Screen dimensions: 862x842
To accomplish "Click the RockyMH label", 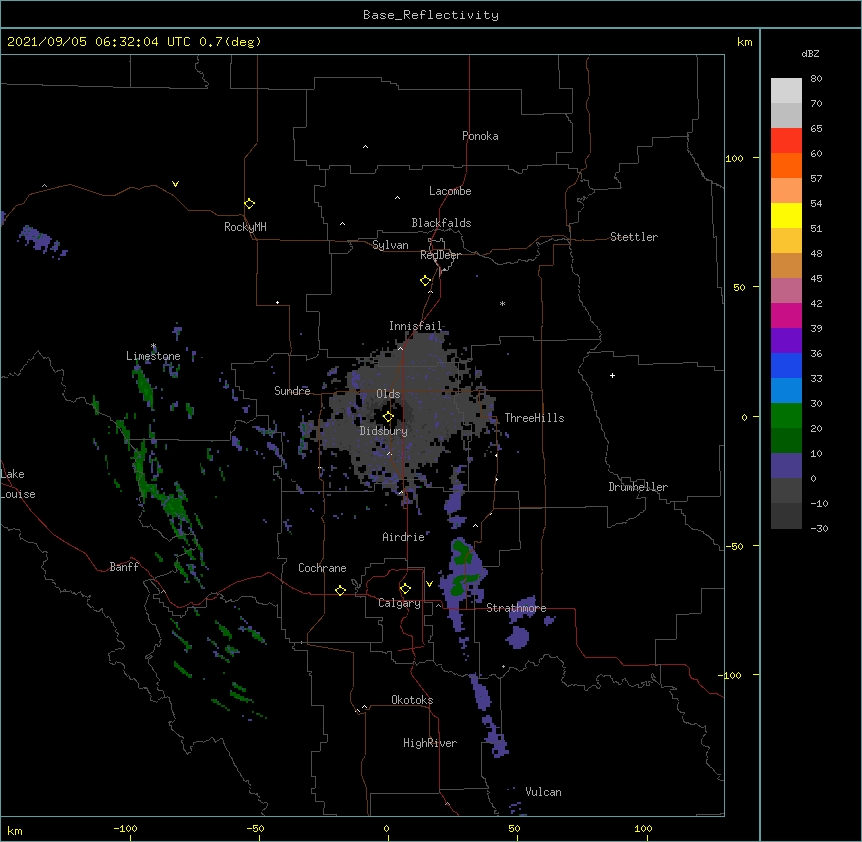I will click(x=245, y=227).
